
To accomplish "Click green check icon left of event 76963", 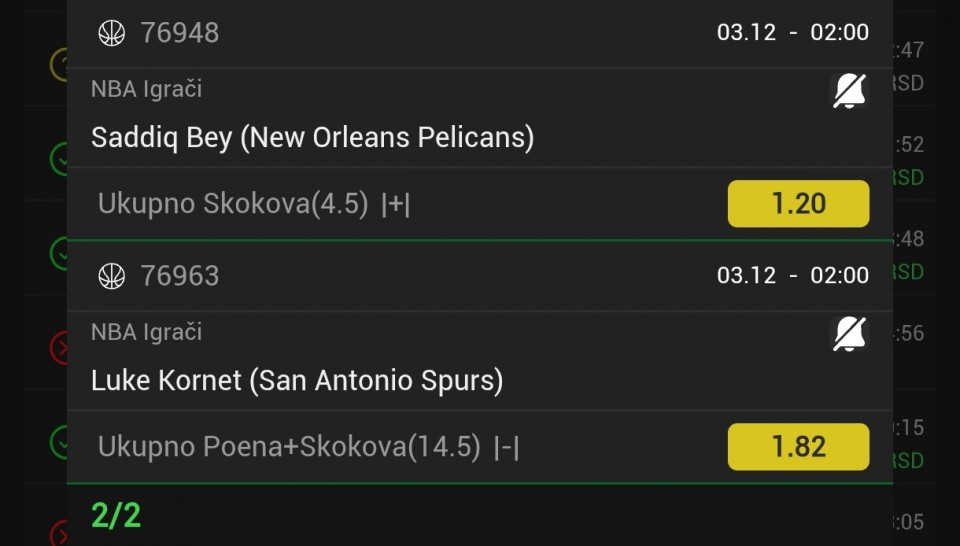I will 60,253.
